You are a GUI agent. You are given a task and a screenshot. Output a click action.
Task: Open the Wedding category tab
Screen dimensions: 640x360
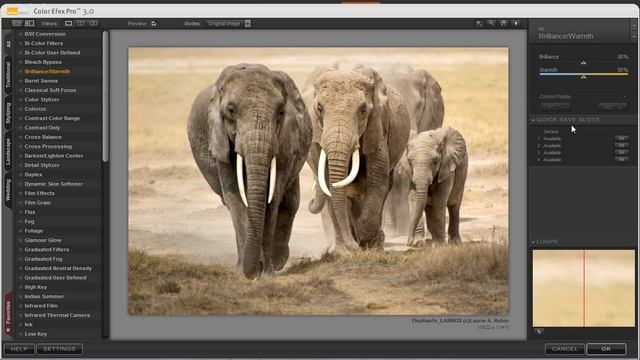coord(8,190)
